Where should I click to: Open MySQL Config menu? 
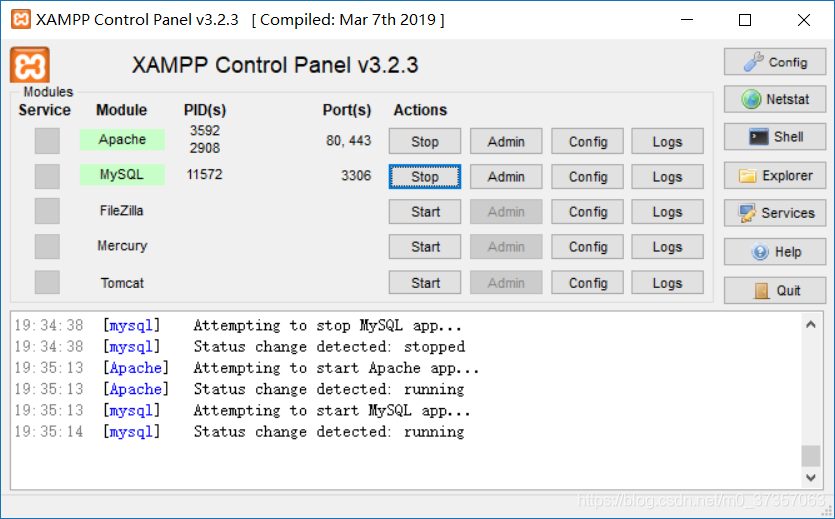tap(587, 176)
